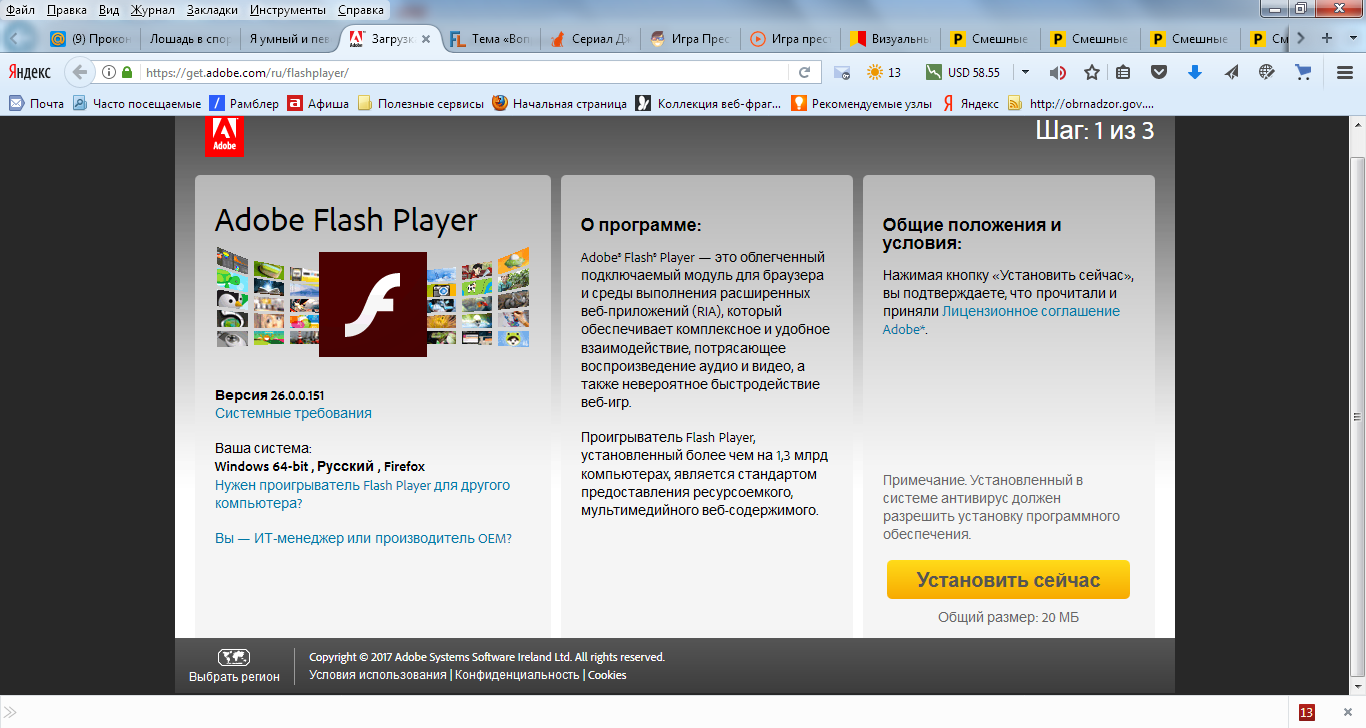Viewport: 1366px width, 728px height.
Task: Open the Афиша bookmark
Action: tap(319, 103)
